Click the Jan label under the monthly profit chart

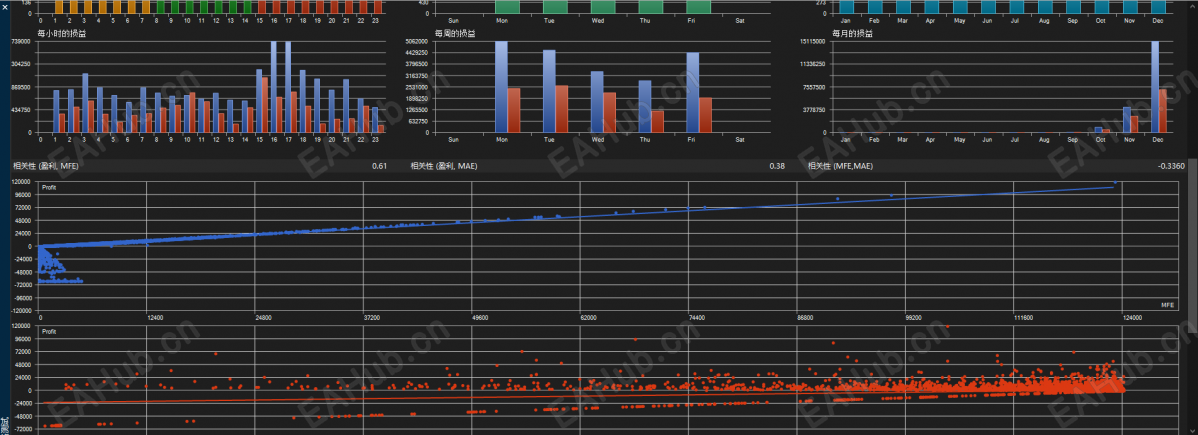click(845, 139)
